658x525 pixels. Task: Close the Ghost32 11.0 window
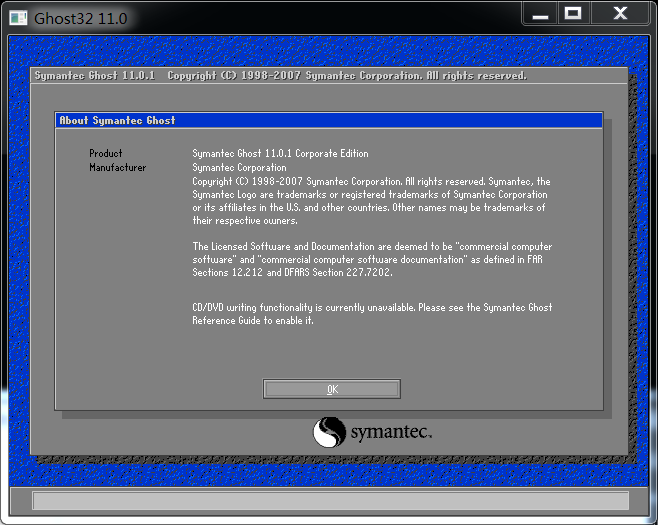[x=620, y=14]
